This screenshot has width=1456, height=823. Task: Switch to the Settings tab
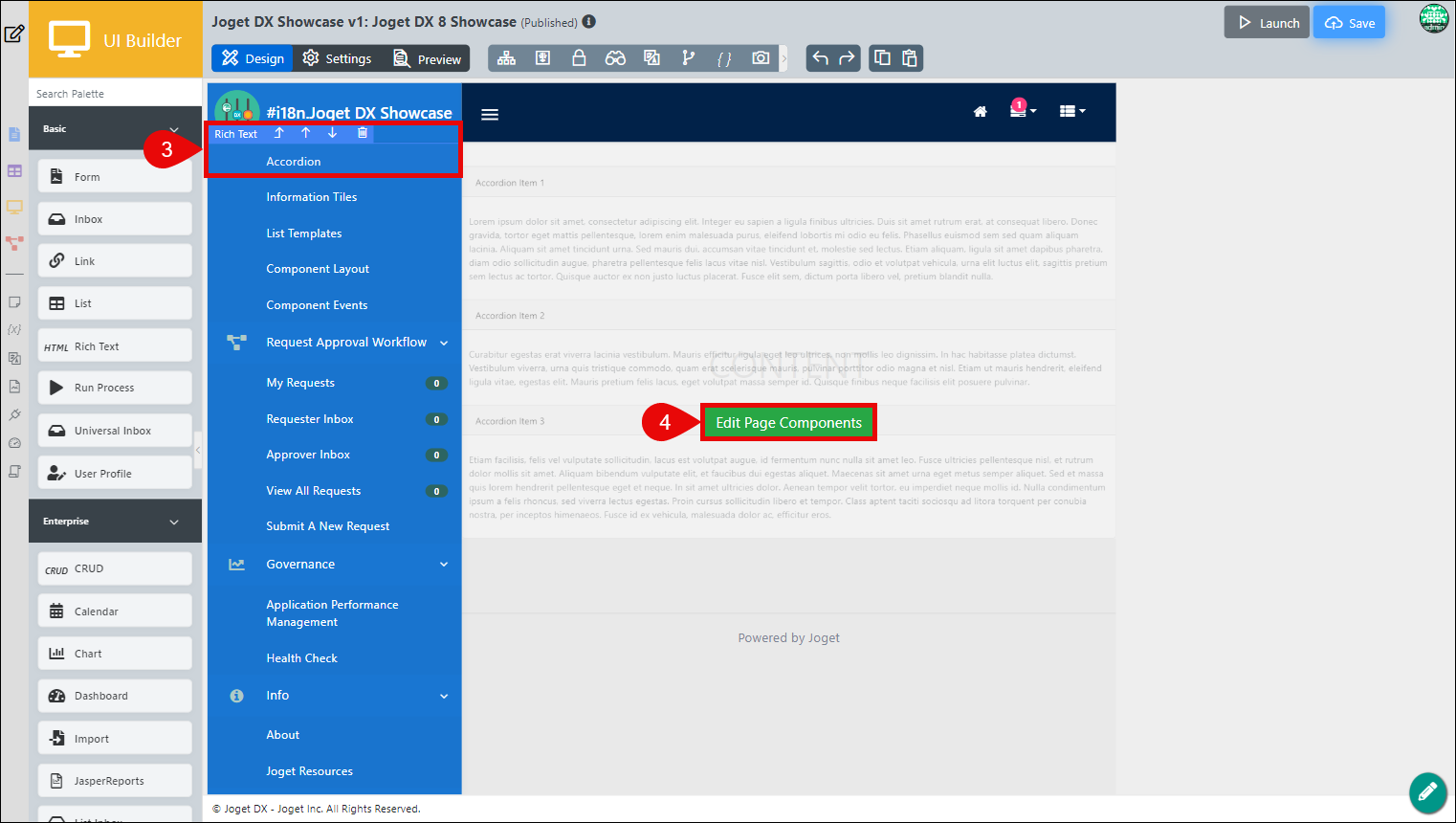coord(337,58)
